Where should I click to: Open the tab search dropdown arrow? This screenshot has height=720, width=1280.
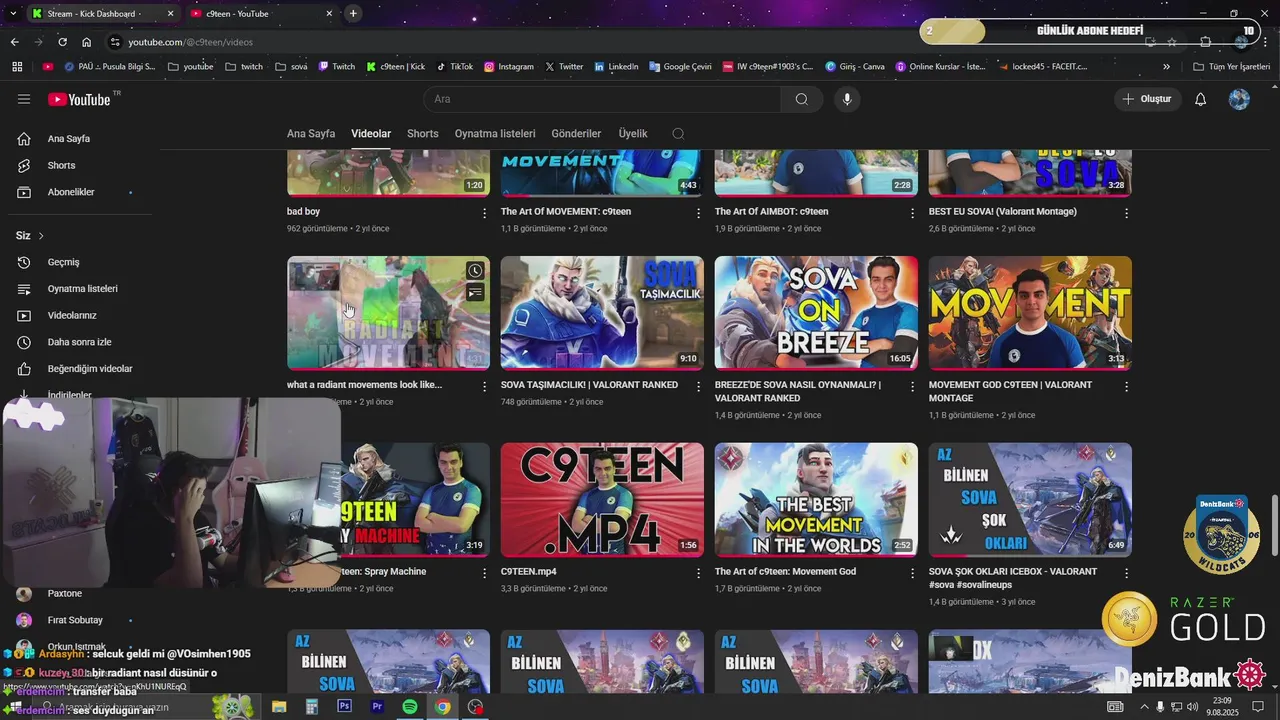tap(13, 13)
